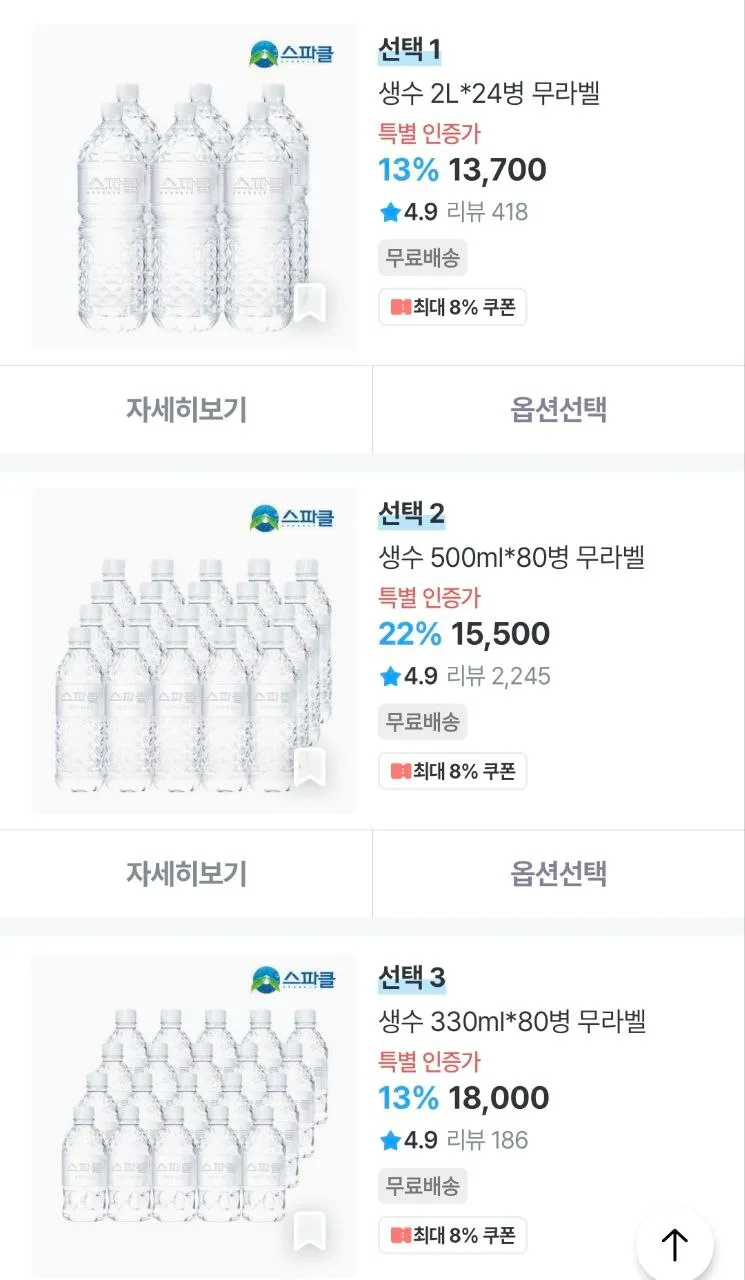Bookmark the 500ml*80 water product
745x1280 pixels.
[310, 767]
